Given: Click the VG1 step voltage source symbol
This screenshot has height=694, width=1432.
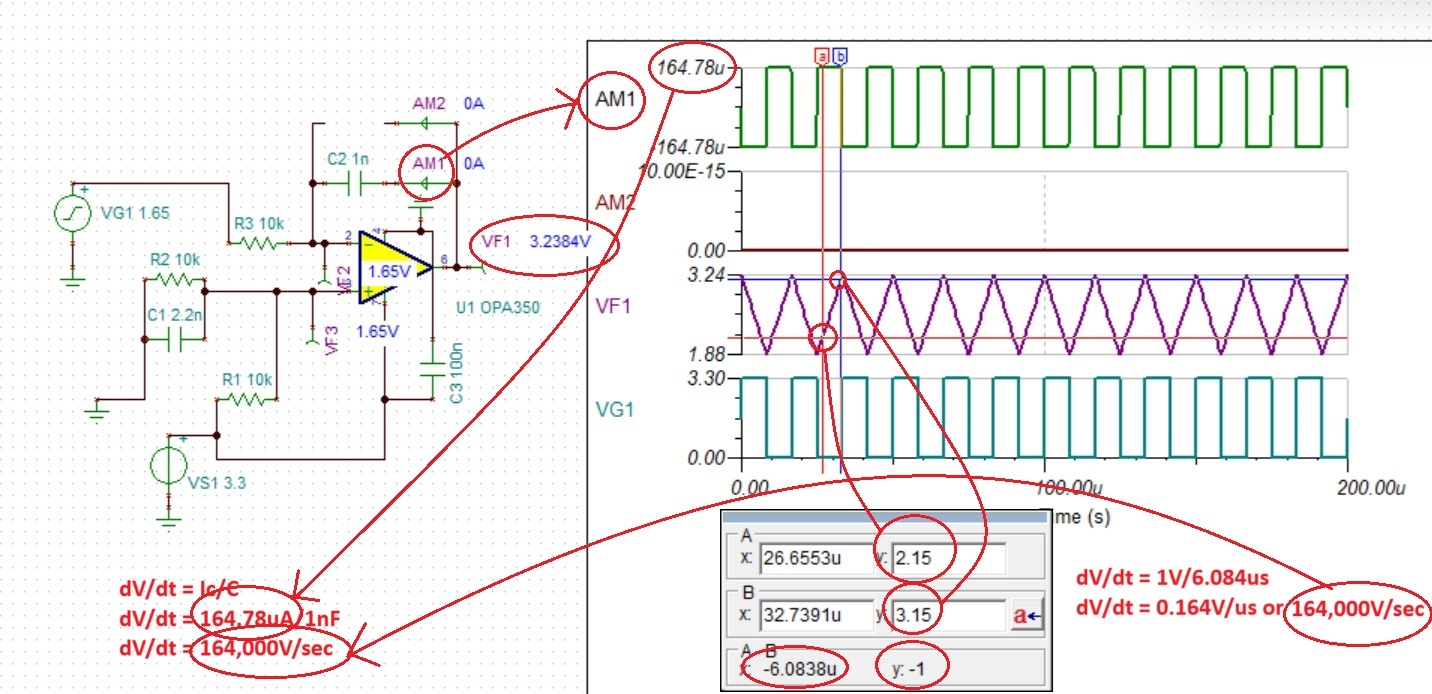Looking at the screenshot, I should coord(73,214).
